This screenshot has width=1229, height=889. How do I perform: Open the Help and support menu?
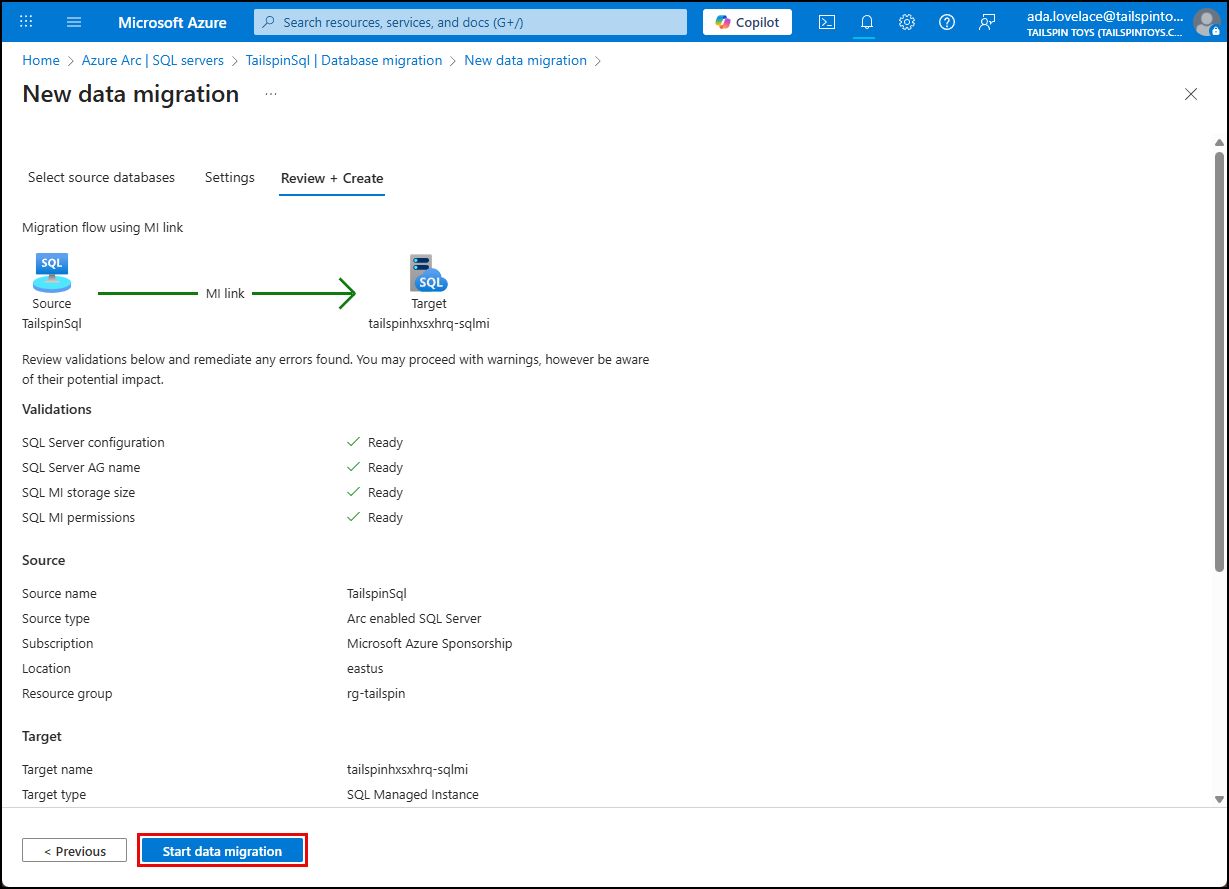point(946,21)
